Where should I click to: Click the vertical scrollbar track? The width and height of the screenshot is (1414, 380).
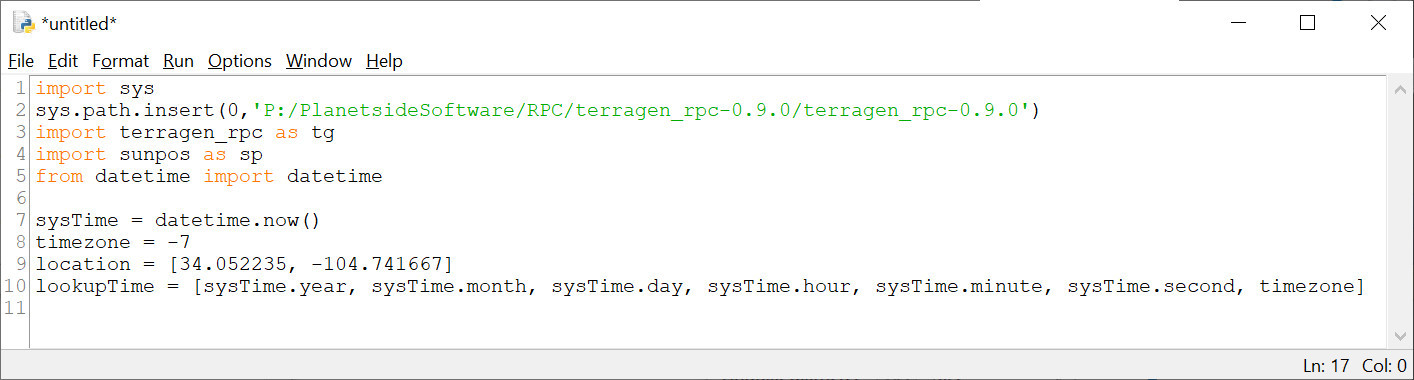point(1398,213)
